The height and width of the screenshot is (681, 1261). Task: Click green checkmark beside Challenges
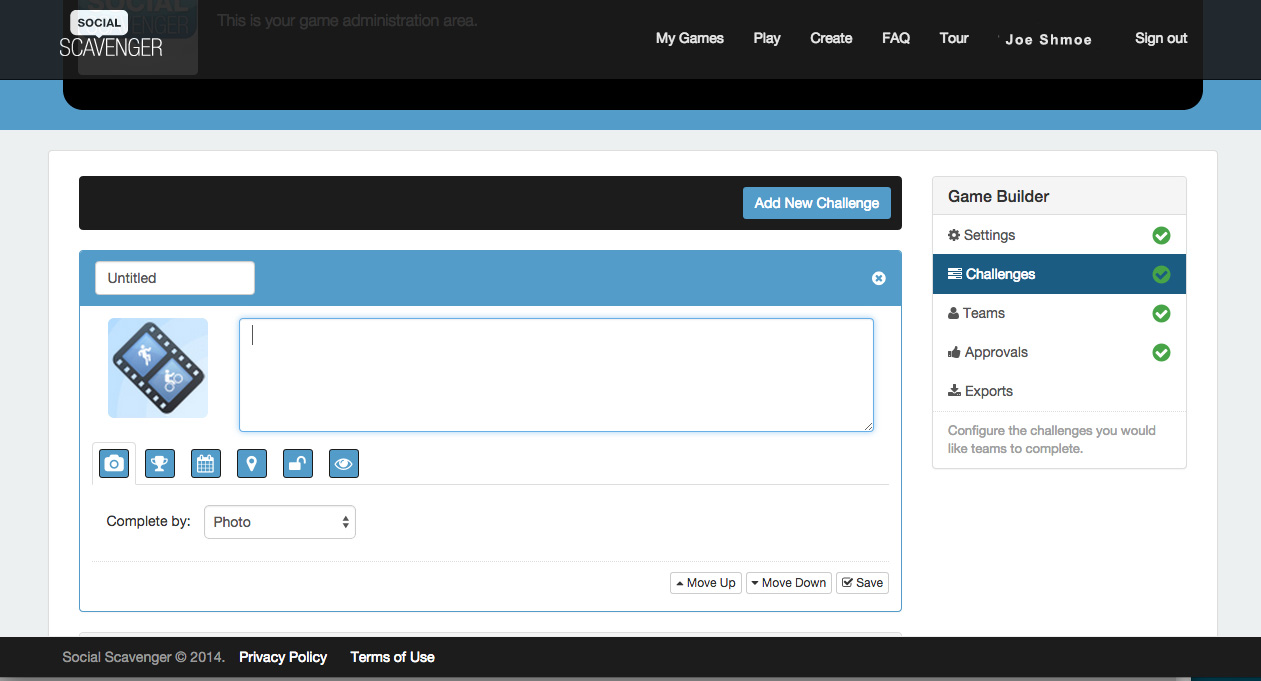1161,274
